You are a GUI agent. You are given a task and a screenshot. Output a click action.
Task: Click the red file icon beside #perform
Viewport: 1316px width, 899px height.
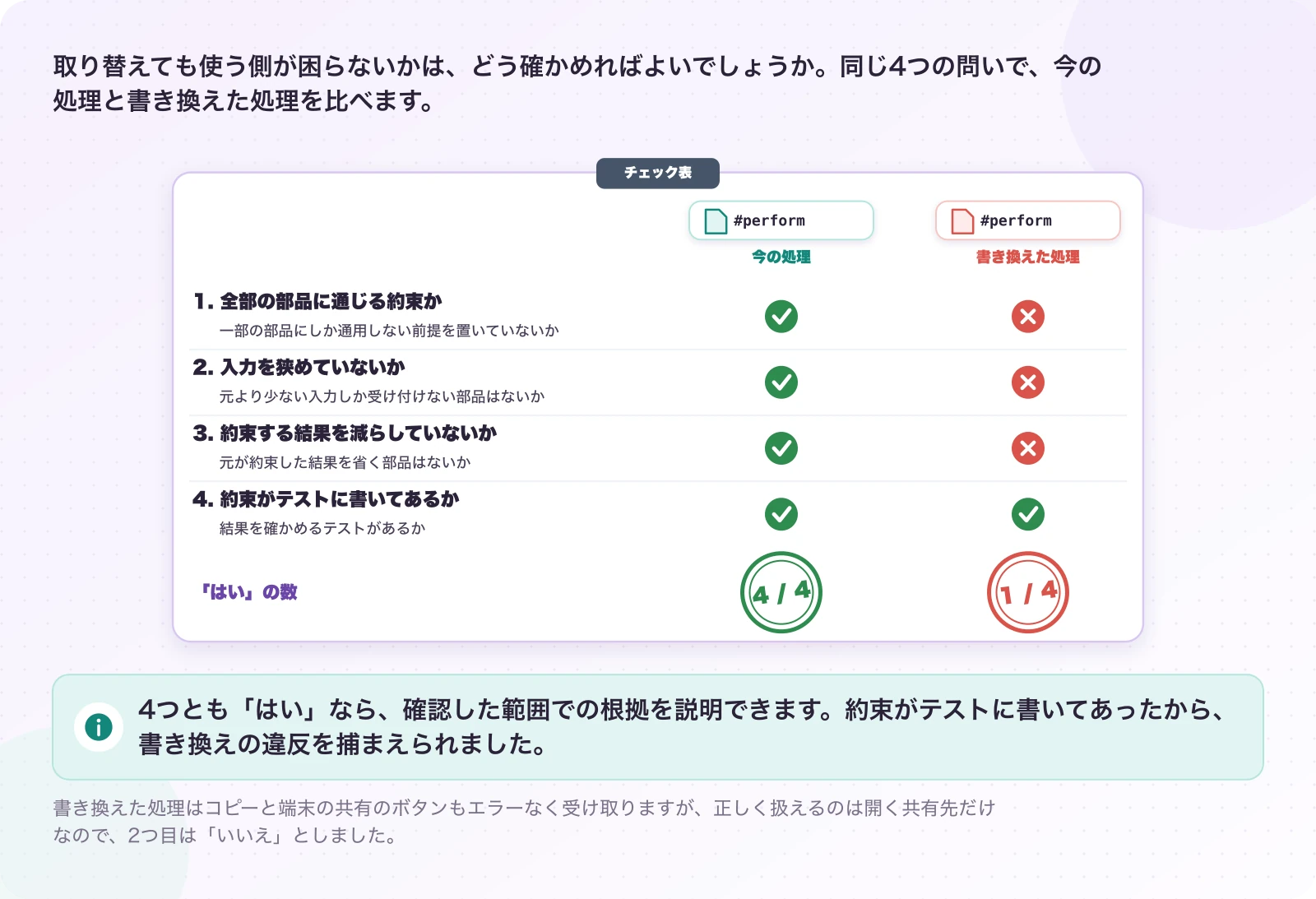962,221
